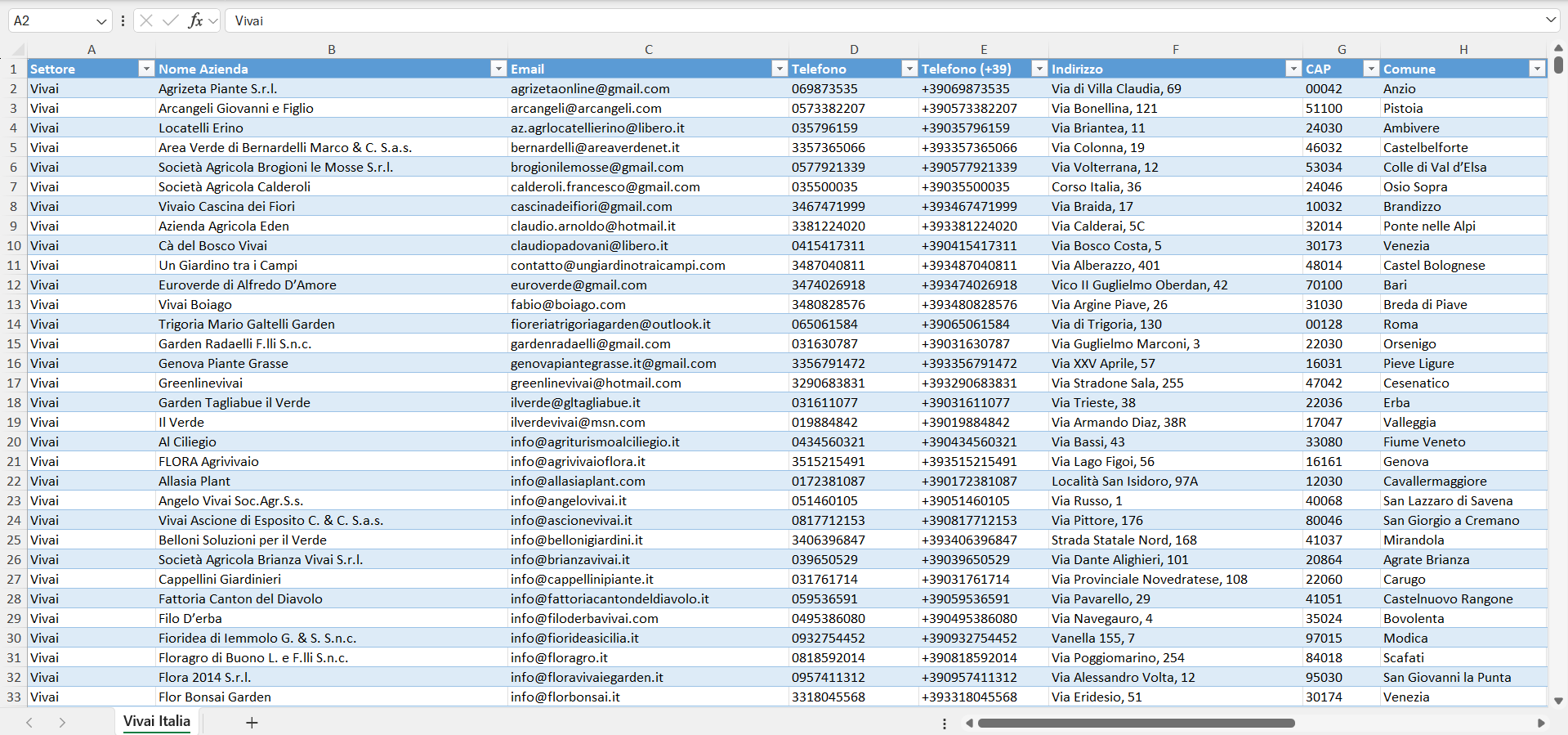Click the sheet tab bar options dots
Image resolution: width=1568 pixels, height=735 pixels.
coord(945,724)
